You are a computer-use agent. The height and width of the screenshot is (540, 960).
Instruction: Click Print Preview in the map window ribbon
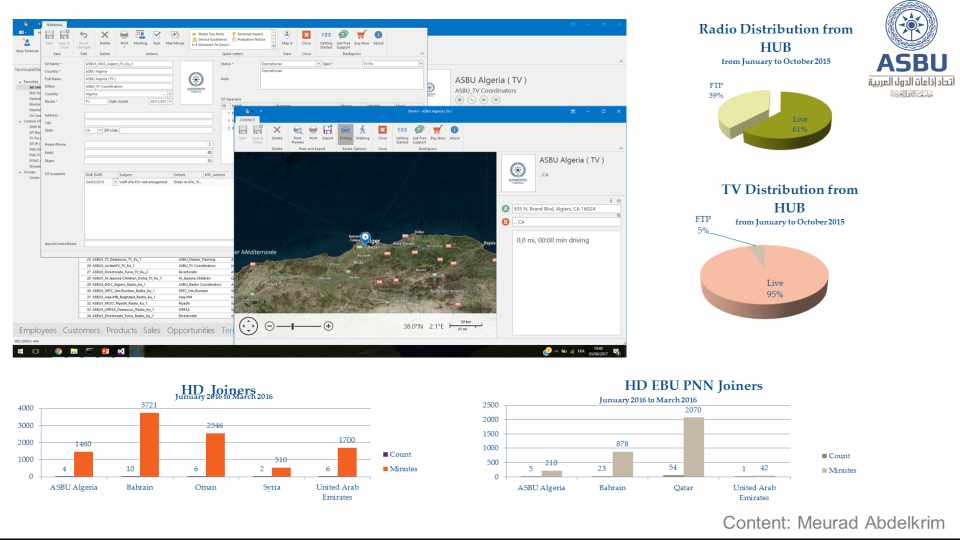click(298, 133)
